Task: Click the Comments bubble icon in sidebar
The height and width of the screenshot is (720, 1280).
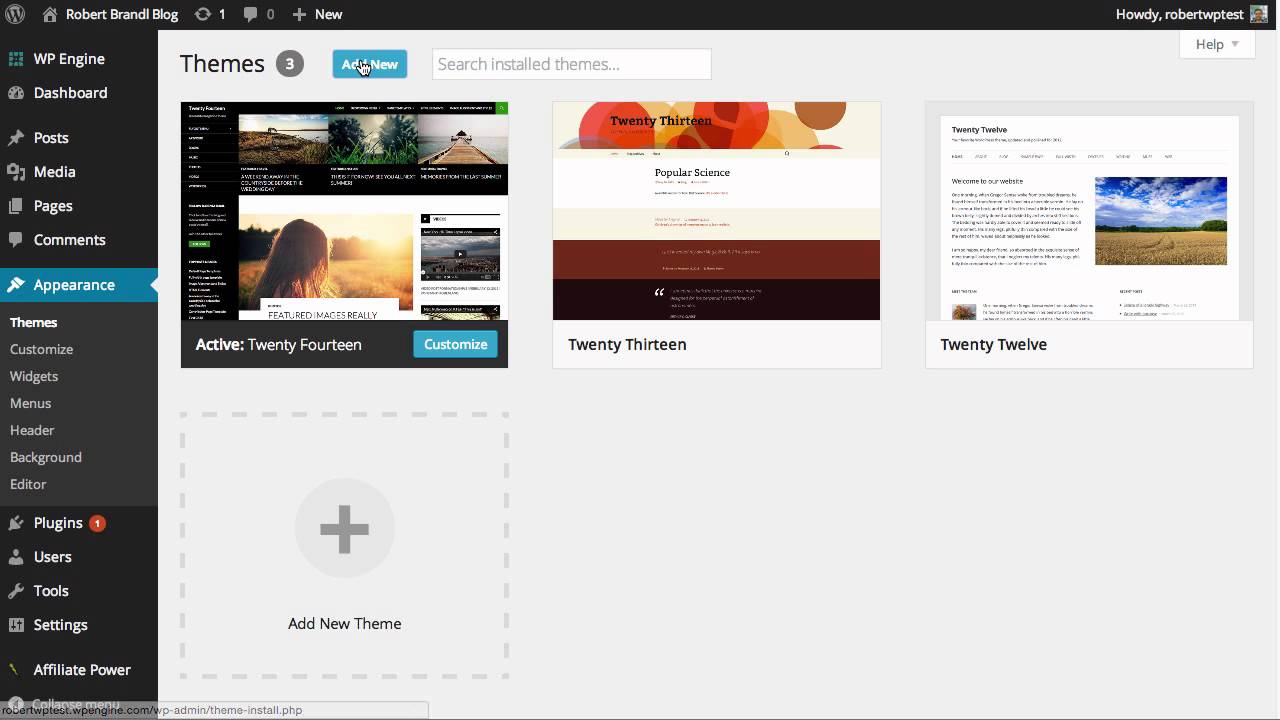Action: coord(16,240)
